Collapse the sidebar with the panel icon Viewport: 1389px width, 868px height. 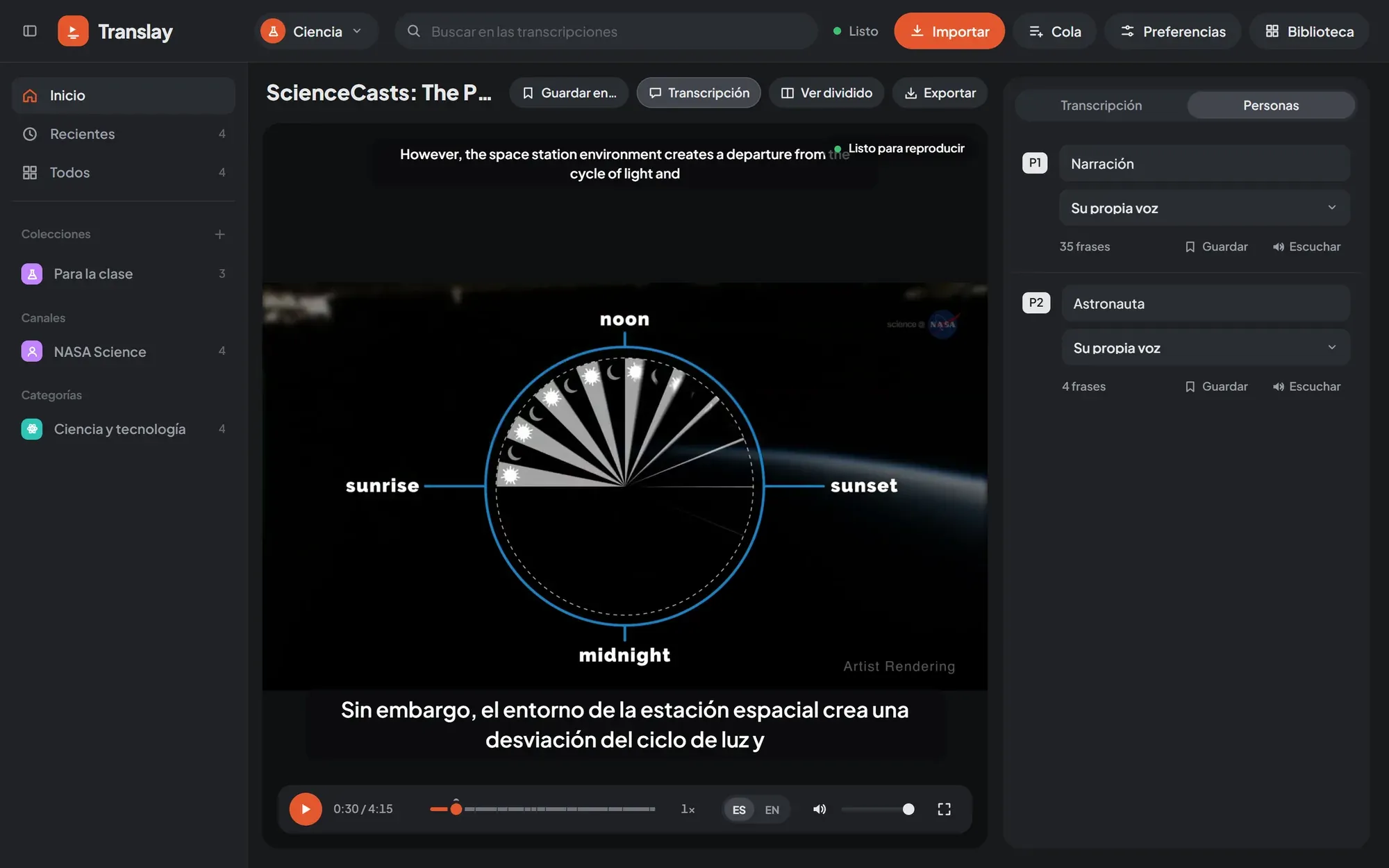click(x=30, y=31)
